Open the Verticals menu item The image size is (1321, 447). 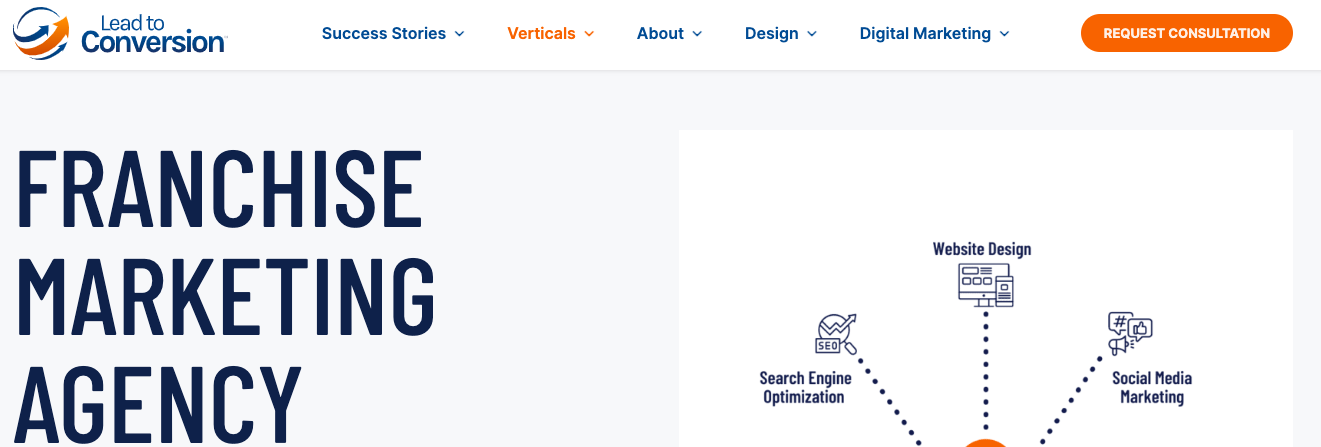coord(541,34)
